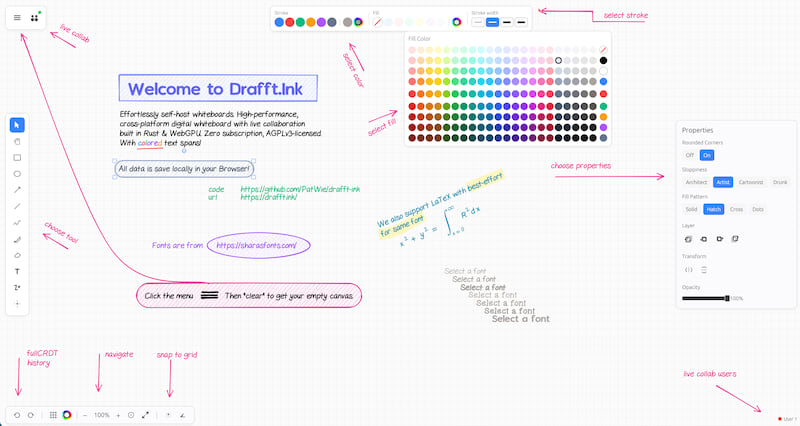
Task: Click the zoom-to-fit target icon
Action: pos(131,415)
